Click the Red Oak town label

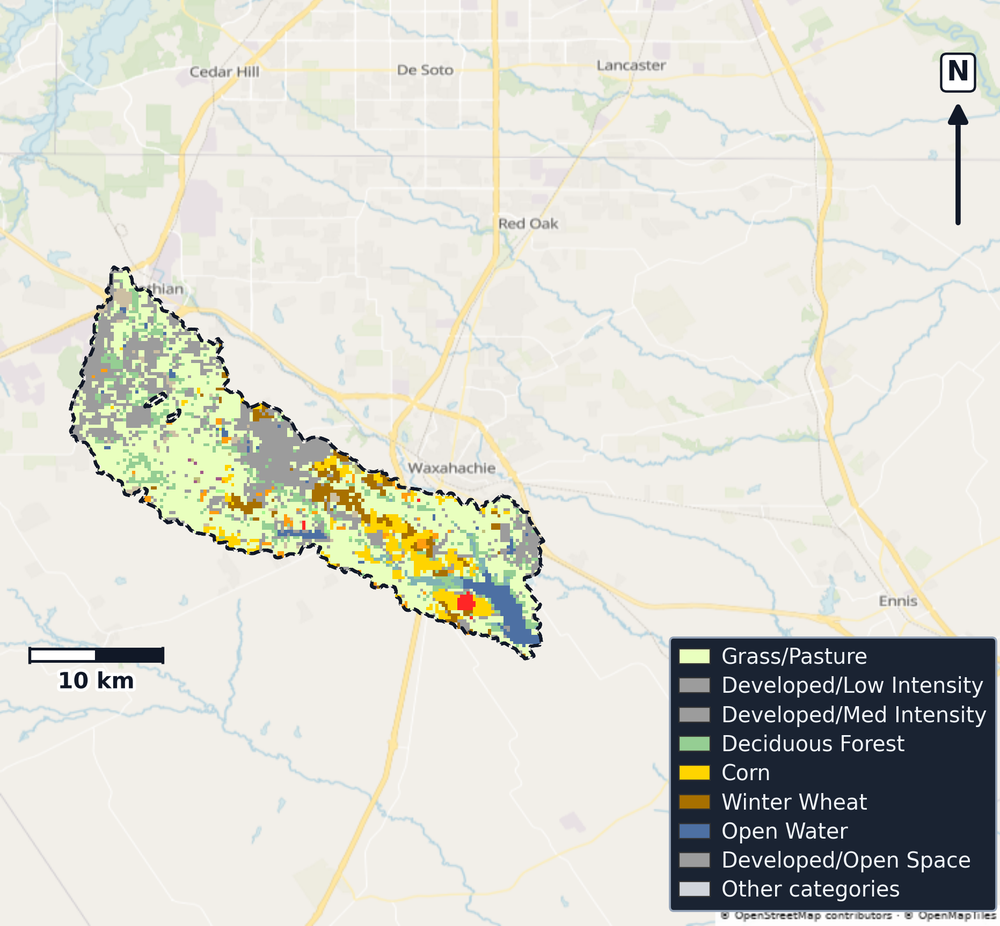click(x=528, y=224)
